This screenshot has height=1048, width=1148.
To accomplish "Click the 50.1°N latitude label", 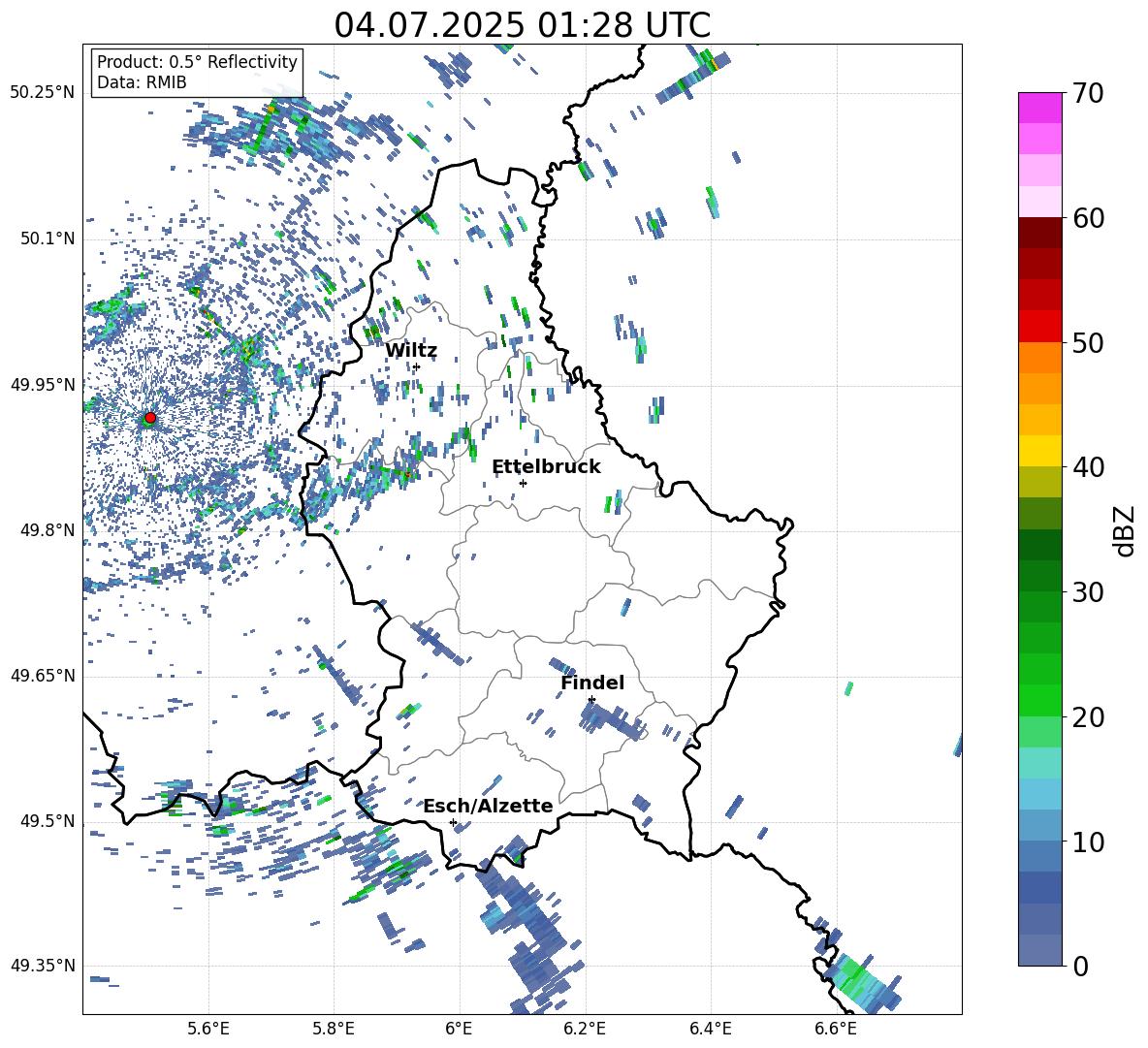I will click(48, 239).
